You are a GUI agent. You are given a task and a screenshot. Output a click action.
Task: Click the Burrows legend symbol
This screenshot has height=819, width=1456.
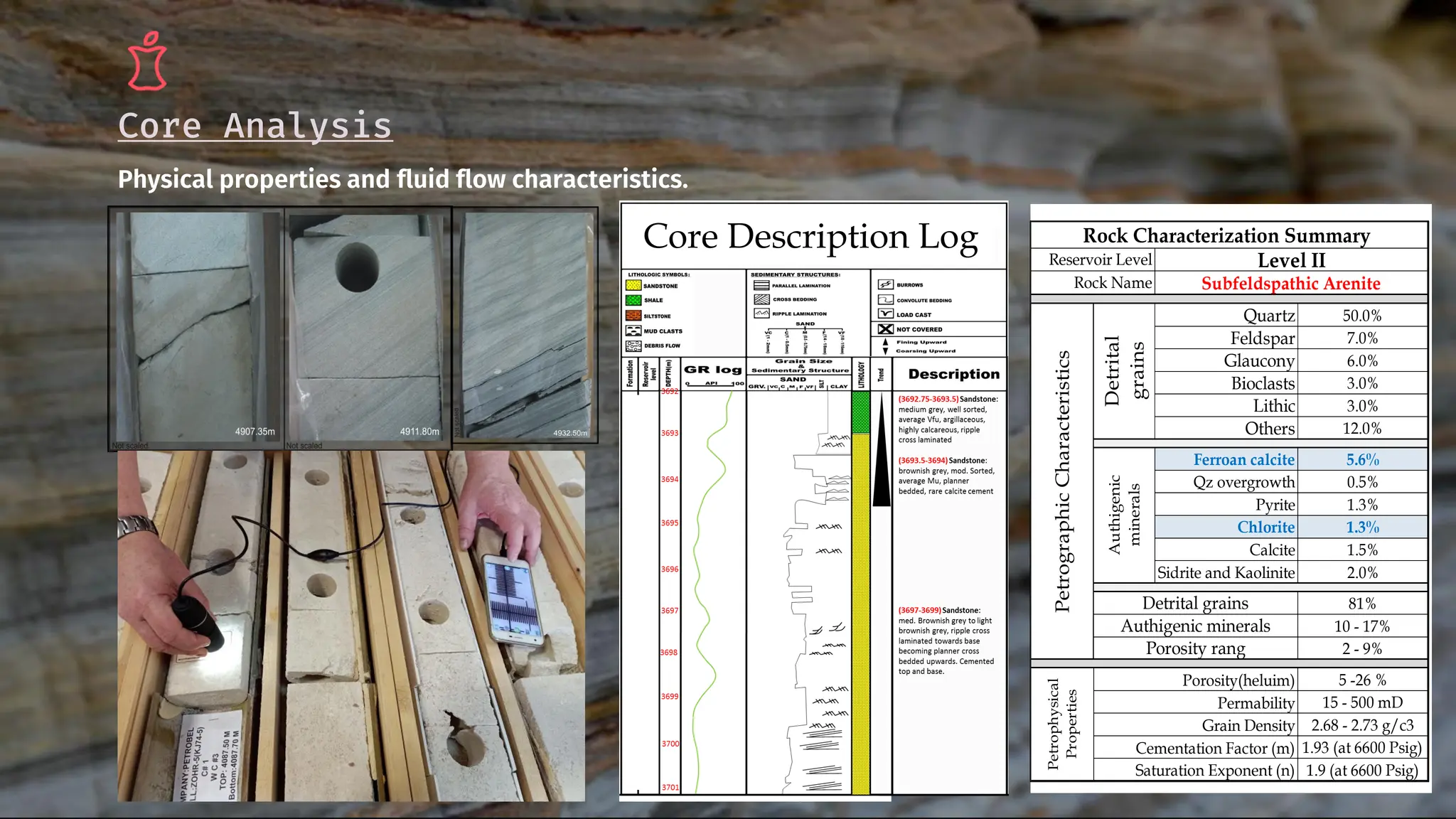pyautogui.click(x=885, y=284)
